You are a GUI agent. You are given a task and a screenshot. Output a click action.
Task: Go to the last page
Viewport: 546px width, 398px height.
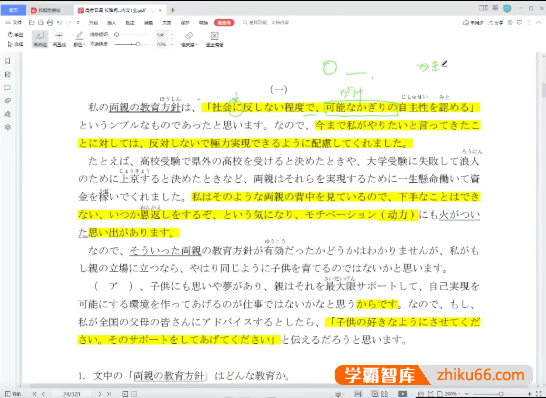[109, 394]
